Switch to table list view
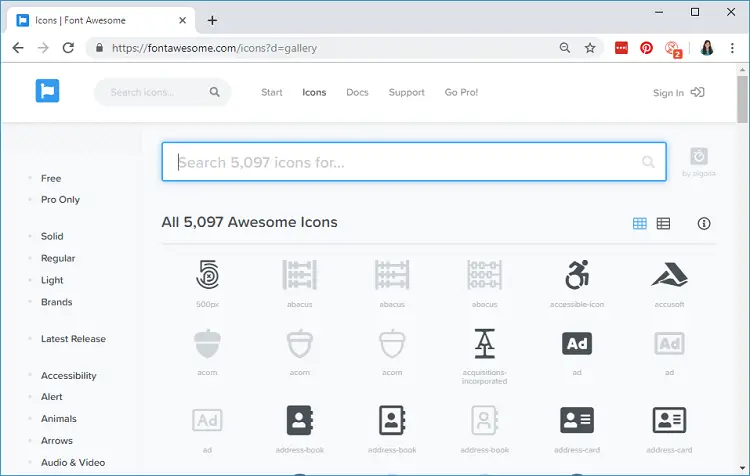 tap(663, 223)
